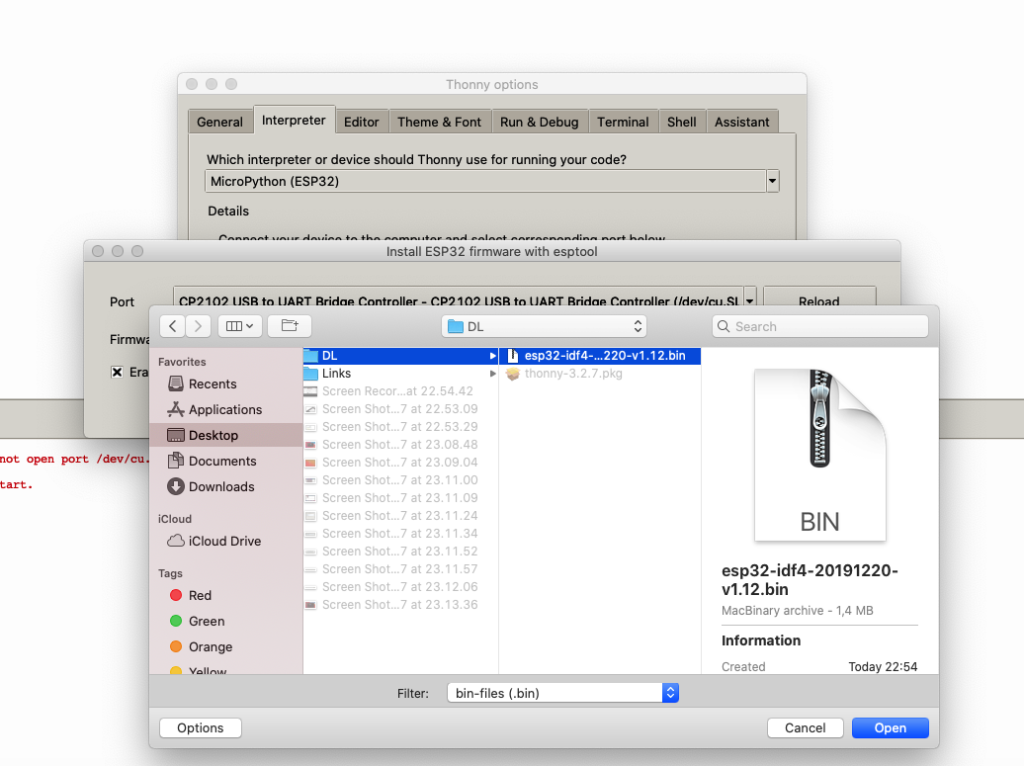
Task: Change the file browser view mode
Action: coord(240,326)
